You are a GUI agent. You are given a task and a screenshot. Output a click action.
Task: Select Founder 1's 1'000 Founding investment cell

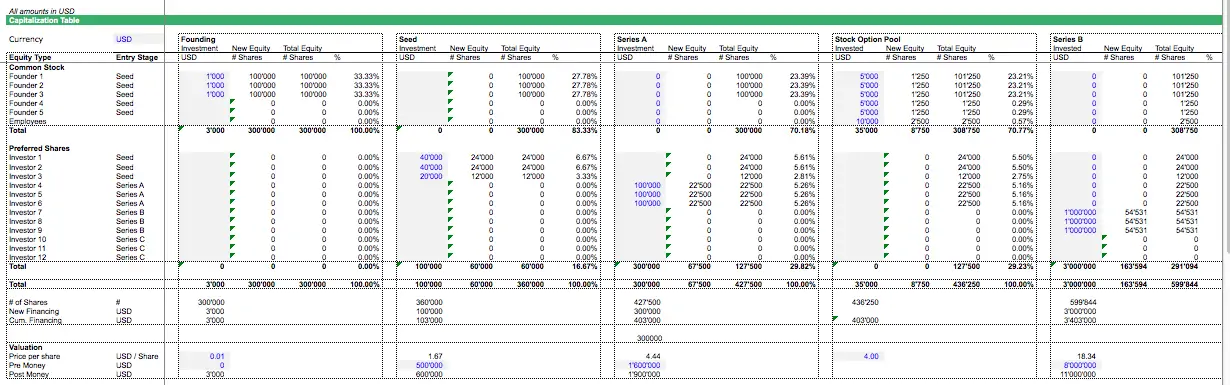[x=204, y=76]
